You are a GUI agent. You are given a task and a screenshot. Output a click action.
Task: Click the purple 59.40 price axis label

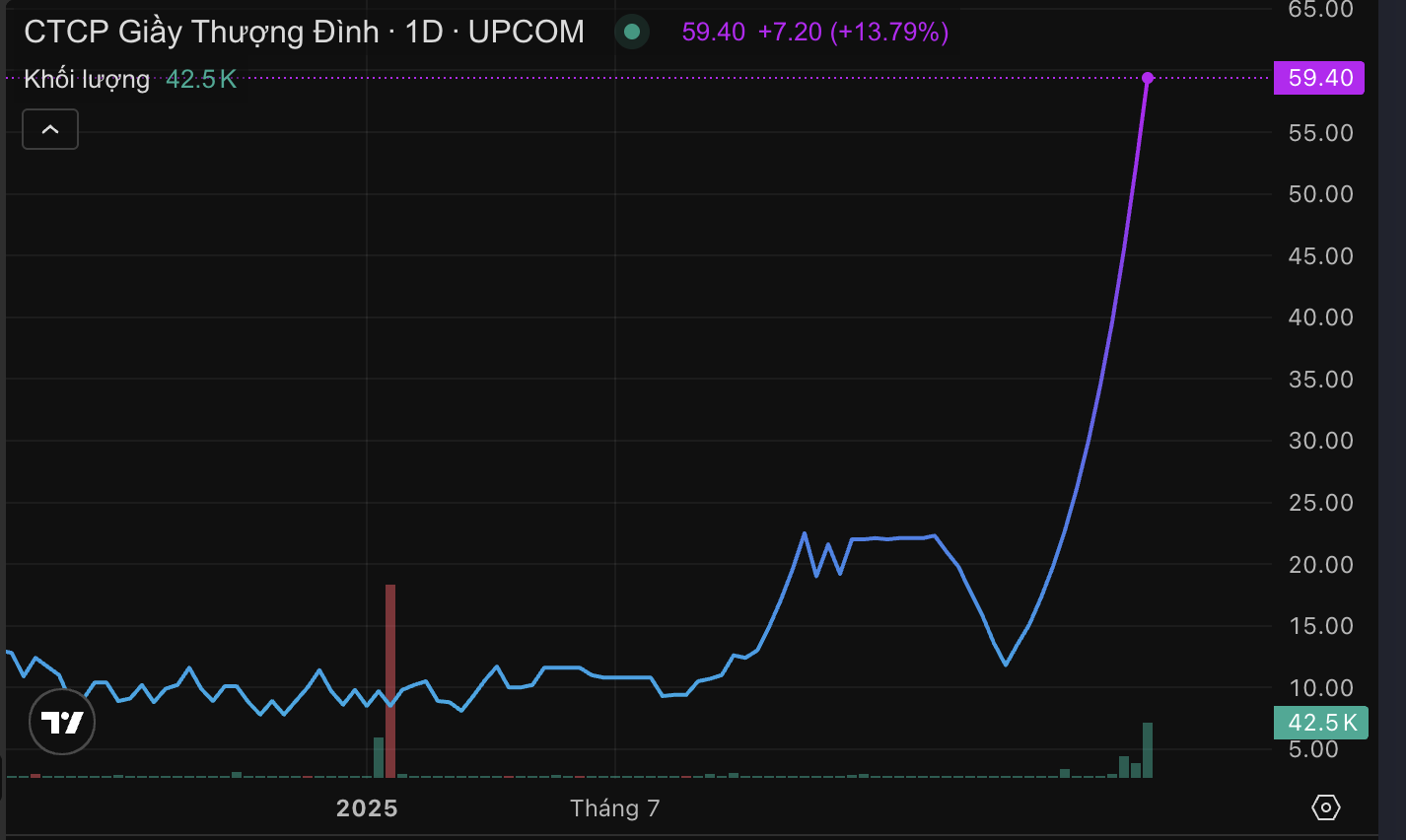coord(1319,78)
